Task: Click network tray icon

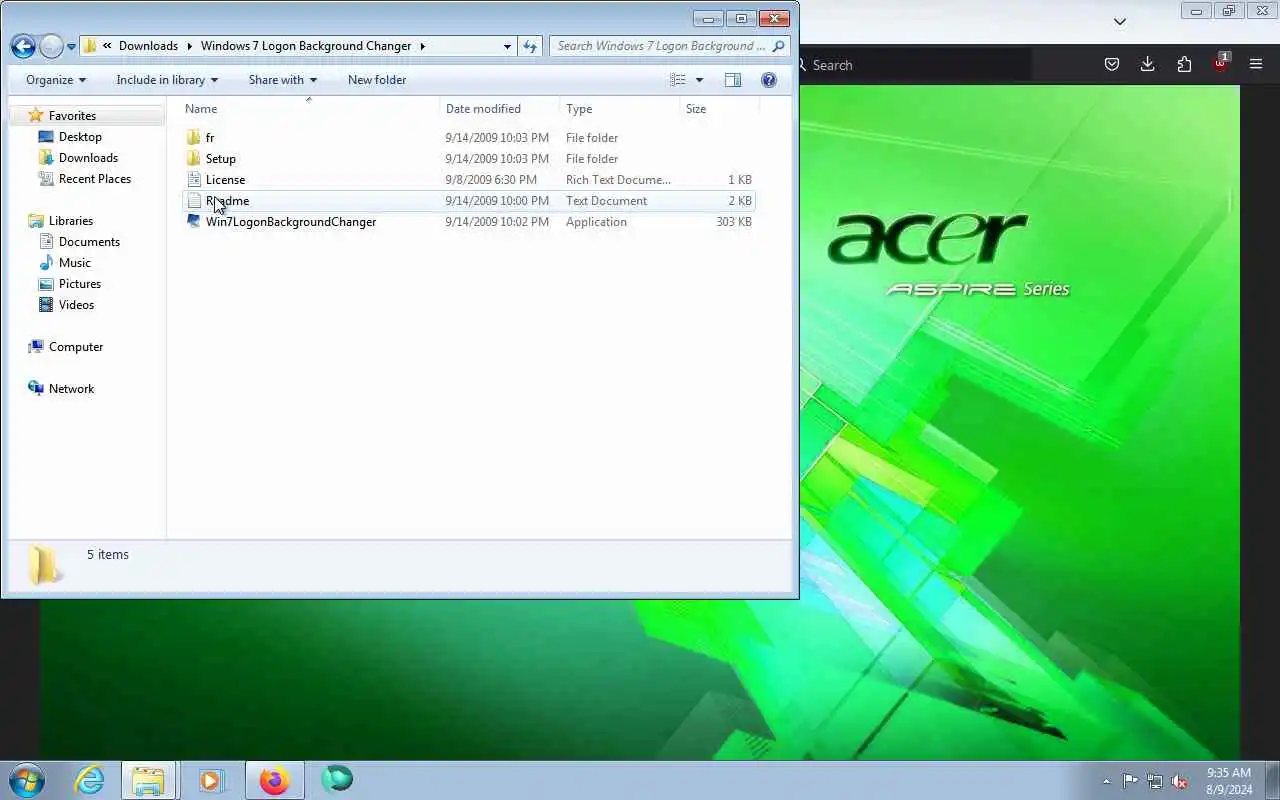Action: coord(1155,781)
